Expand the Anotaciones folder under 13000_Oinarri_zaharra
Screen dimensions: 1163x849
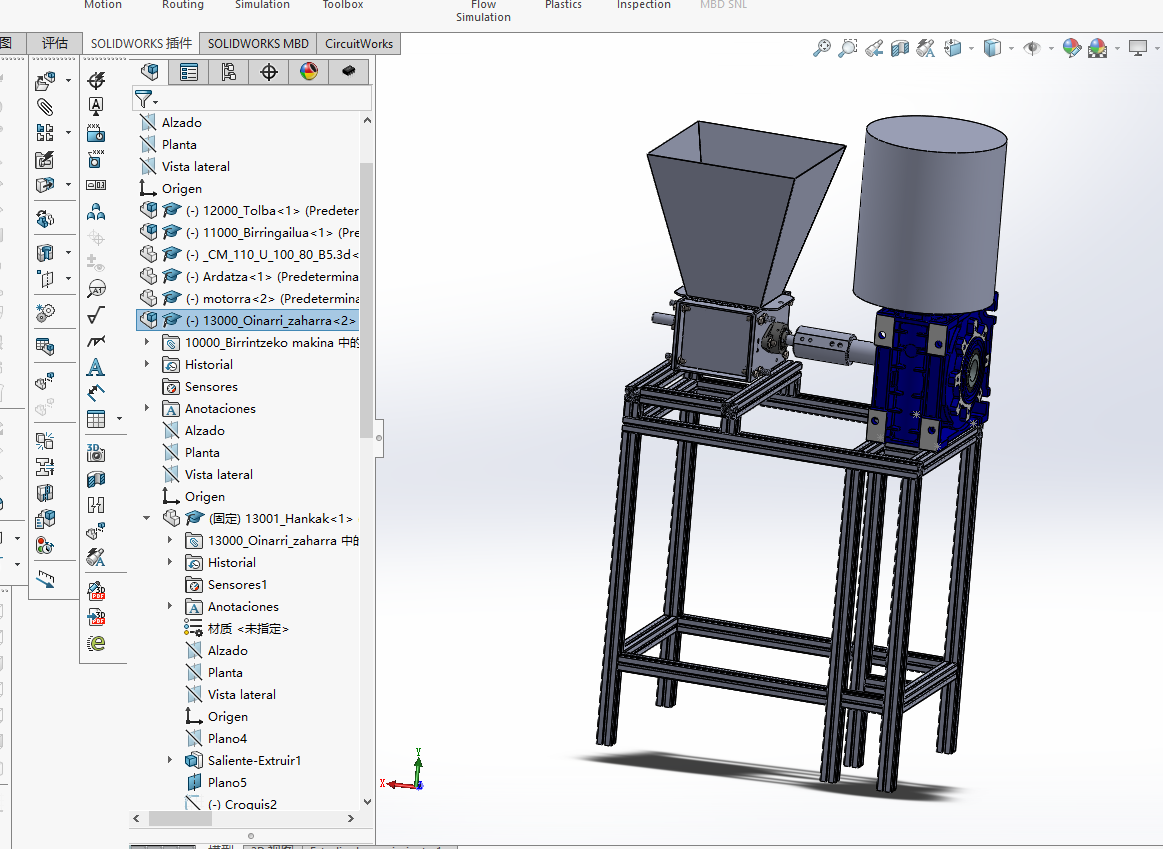click(147, 409)
